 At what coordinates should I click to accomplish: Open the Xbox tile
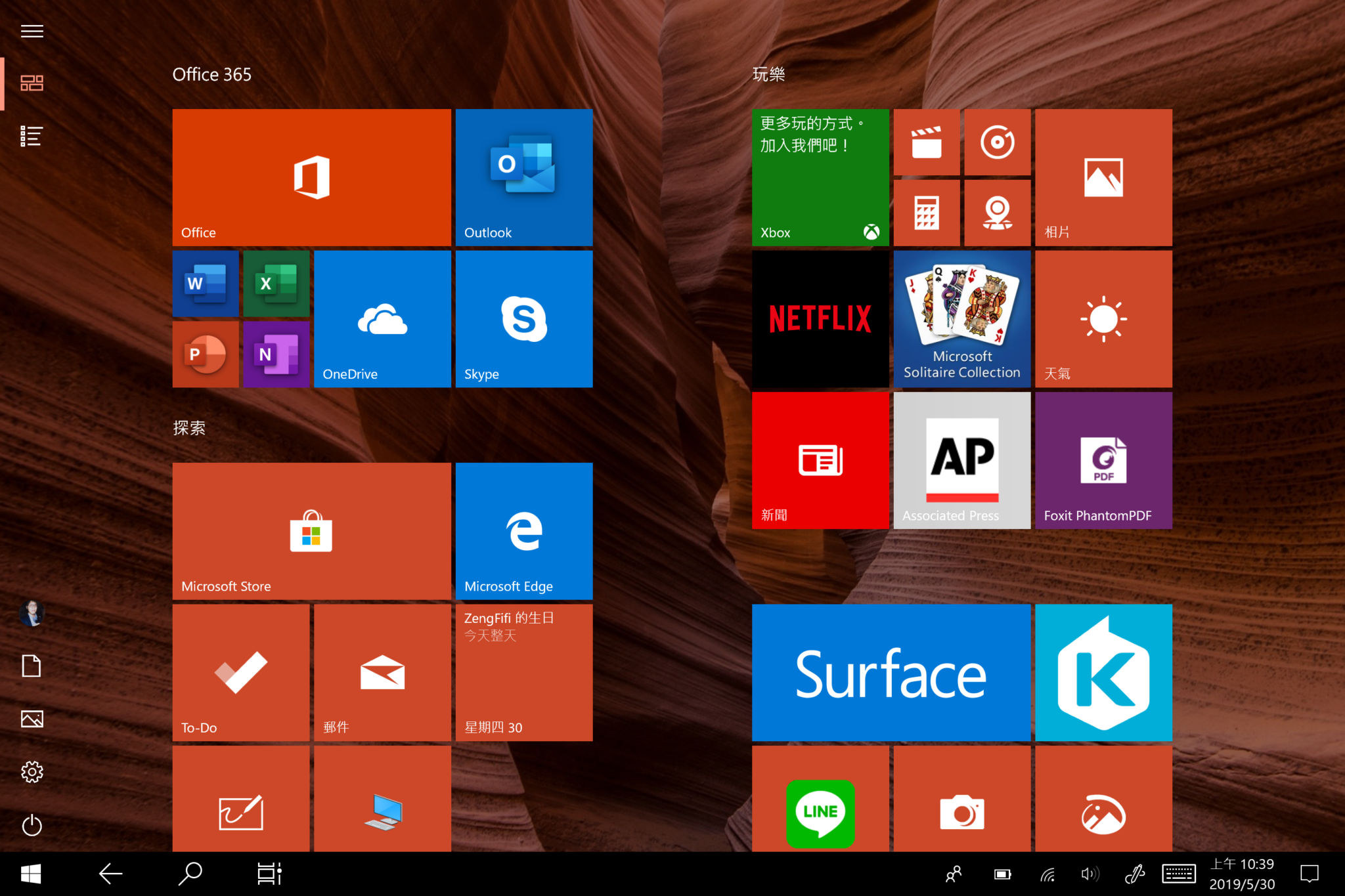coord(820,177)
